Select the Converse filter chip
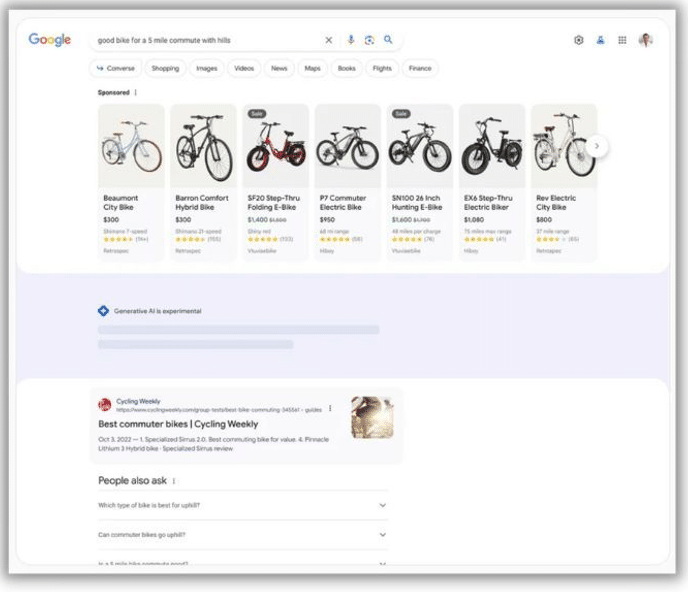688x592 pixels. click(x=115, y=68)
